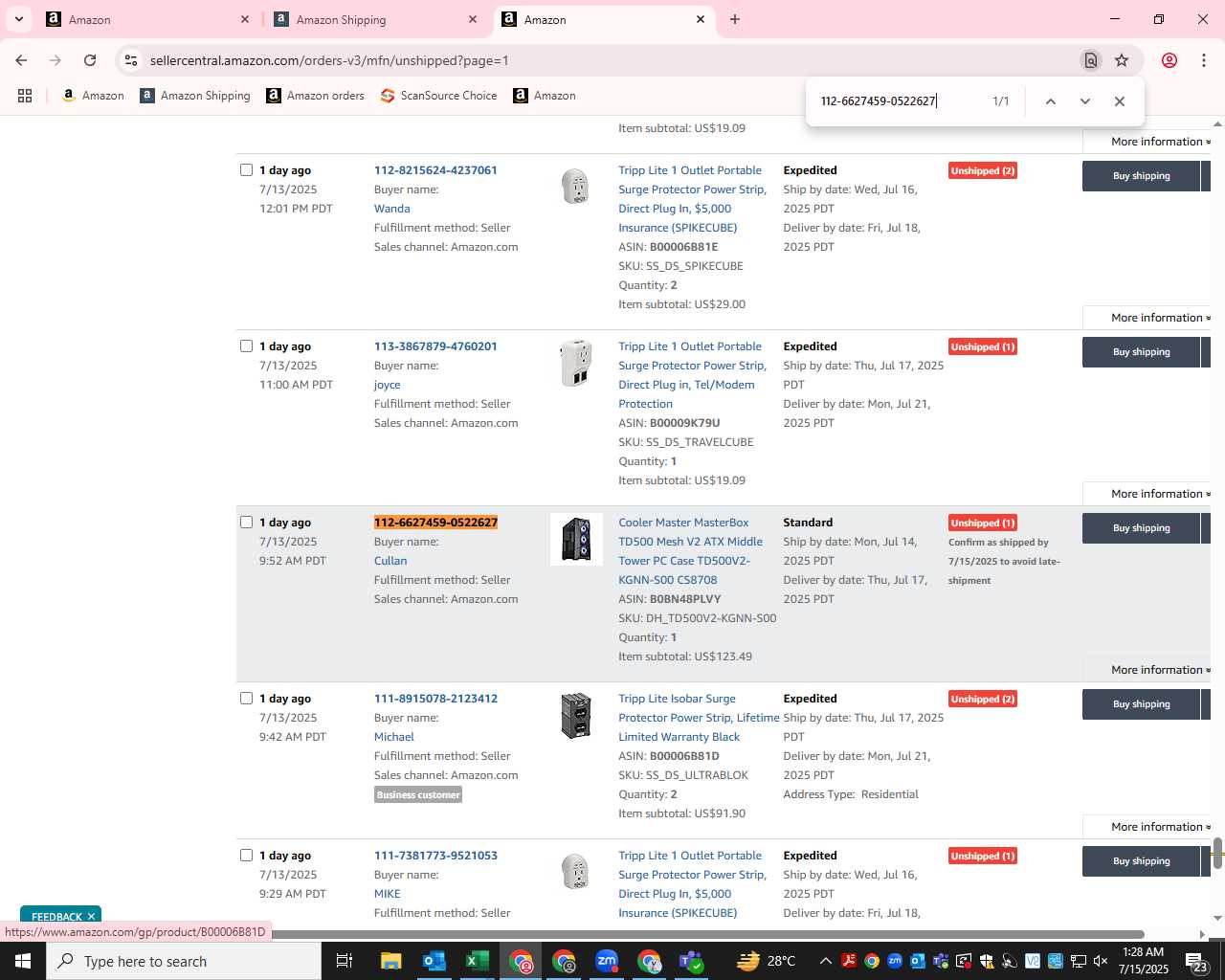The width and height of the screenshot is (1225, 980).
Task: Open Windows Start menu
Action: coord(23,961)
